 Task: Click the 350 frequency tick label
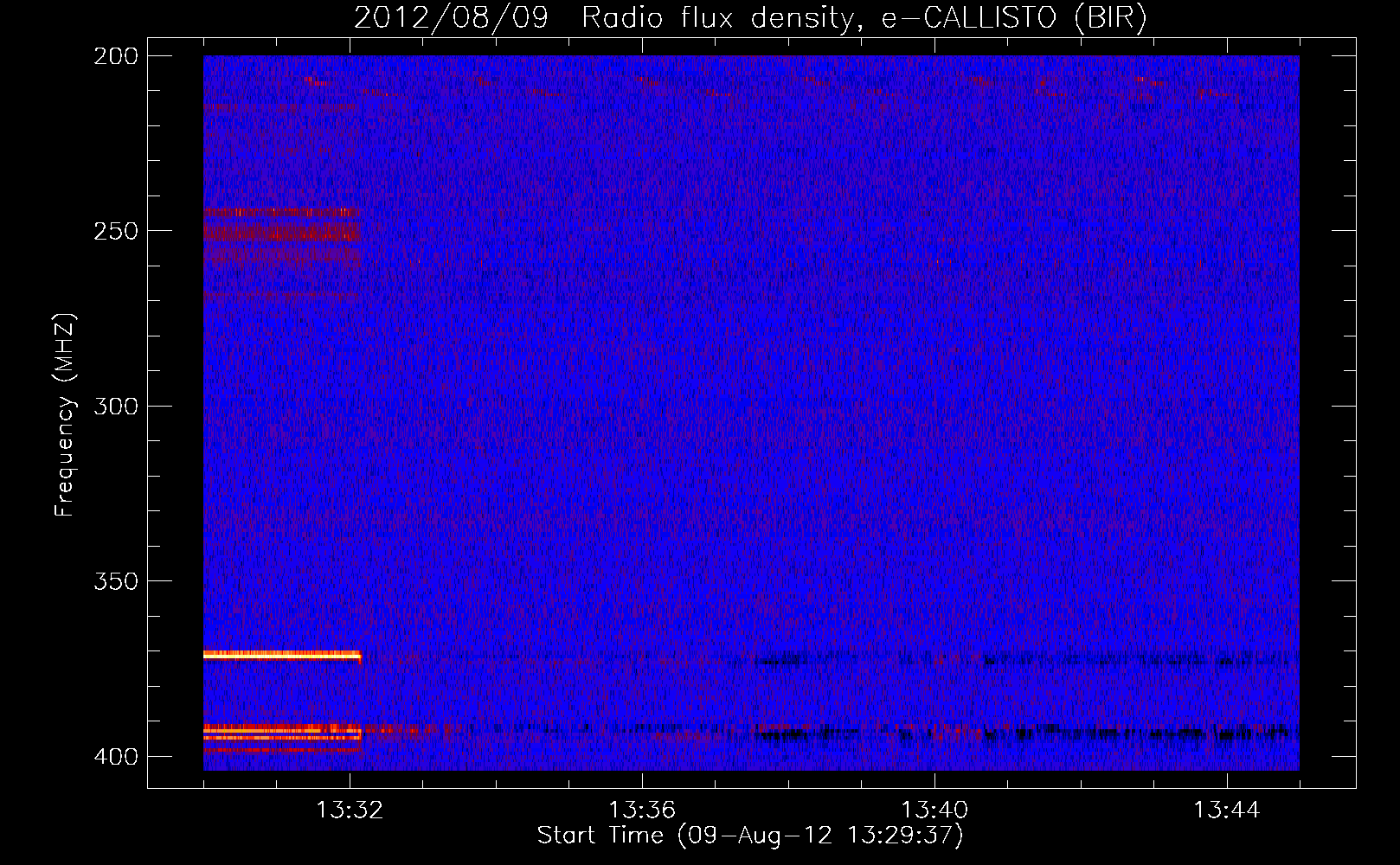click(116, 581)
